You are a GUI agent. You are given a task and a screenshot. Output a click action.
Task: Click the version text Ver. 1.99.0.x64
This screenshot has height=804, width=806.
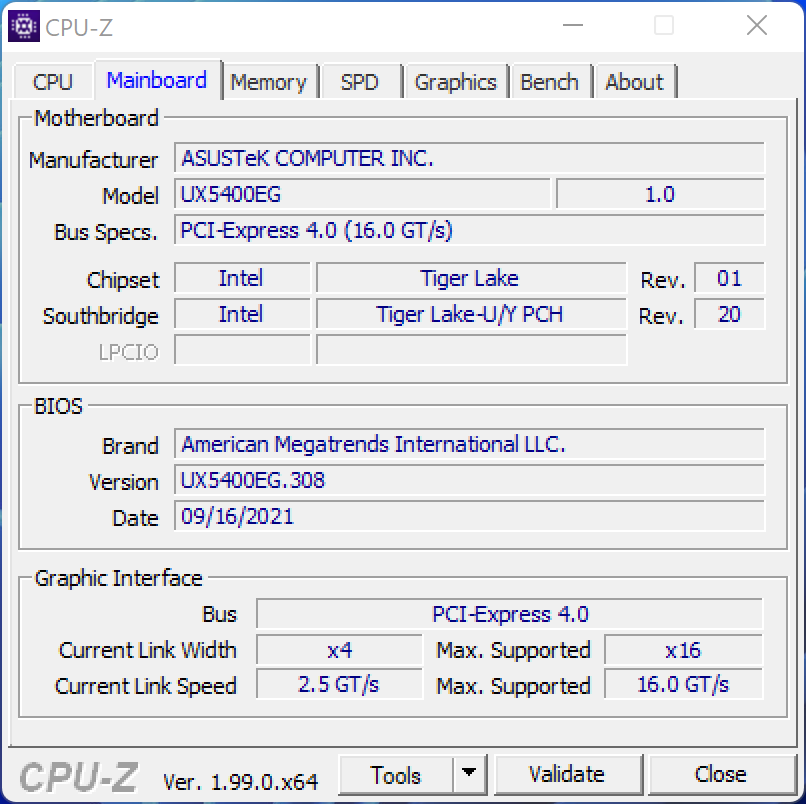tap(240, 782)
